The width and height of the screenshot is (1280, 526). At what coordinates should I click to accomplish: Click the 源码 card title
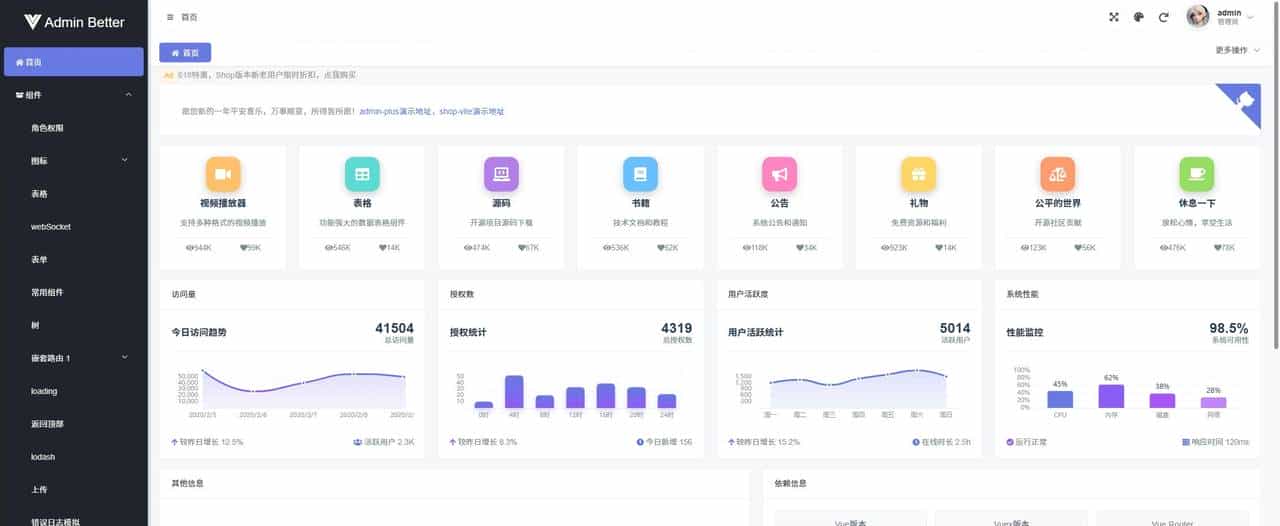(x=501, y=203)
